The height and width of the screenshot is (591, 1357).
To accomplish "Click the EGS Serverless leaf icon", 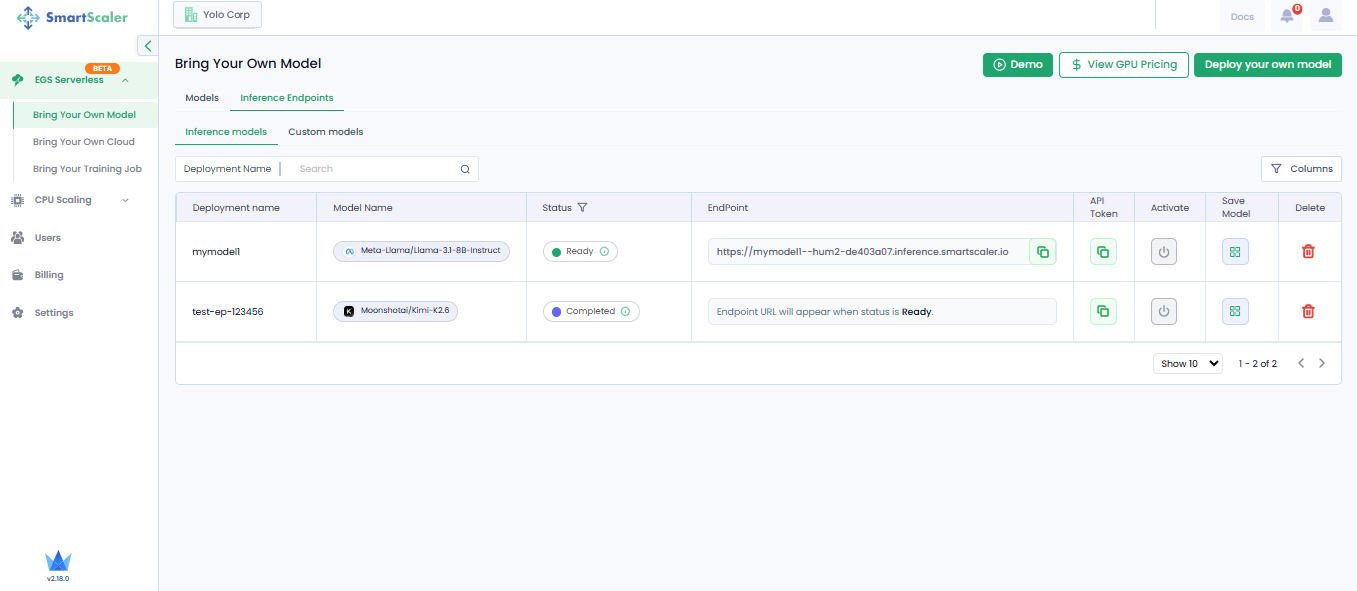I will click(17, 80).
